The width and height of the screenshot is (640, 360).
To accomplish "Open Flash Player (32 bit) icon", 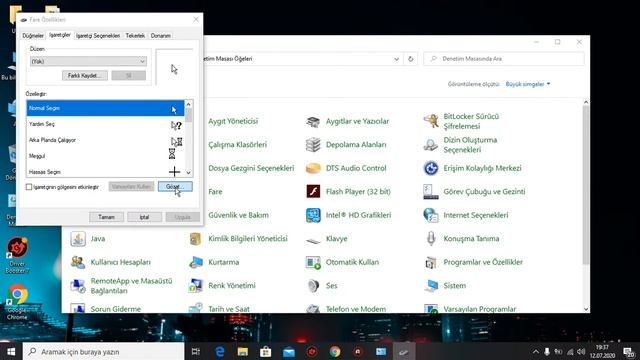I will point(313,191).
